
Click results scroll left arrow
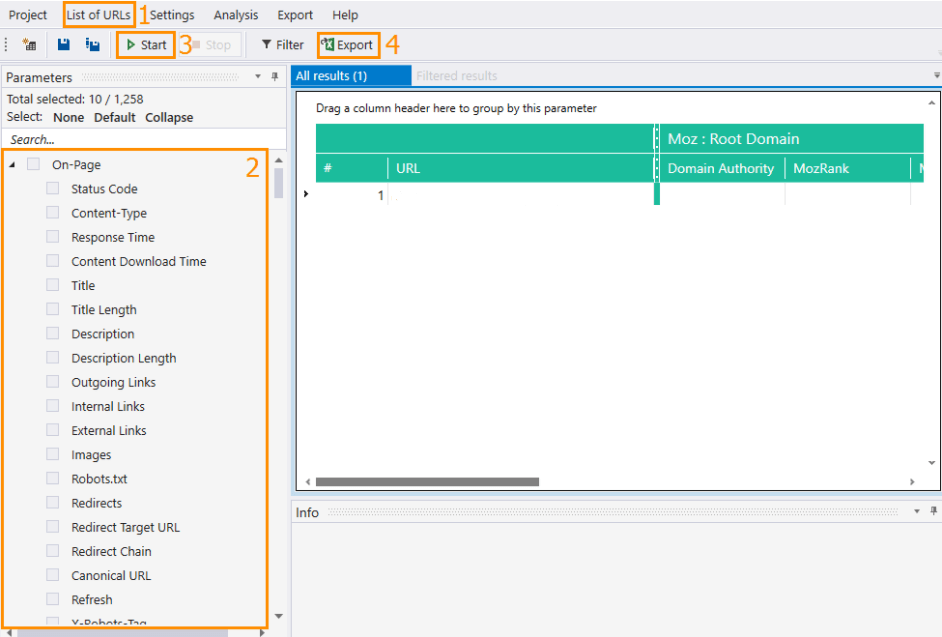point(308,481)
